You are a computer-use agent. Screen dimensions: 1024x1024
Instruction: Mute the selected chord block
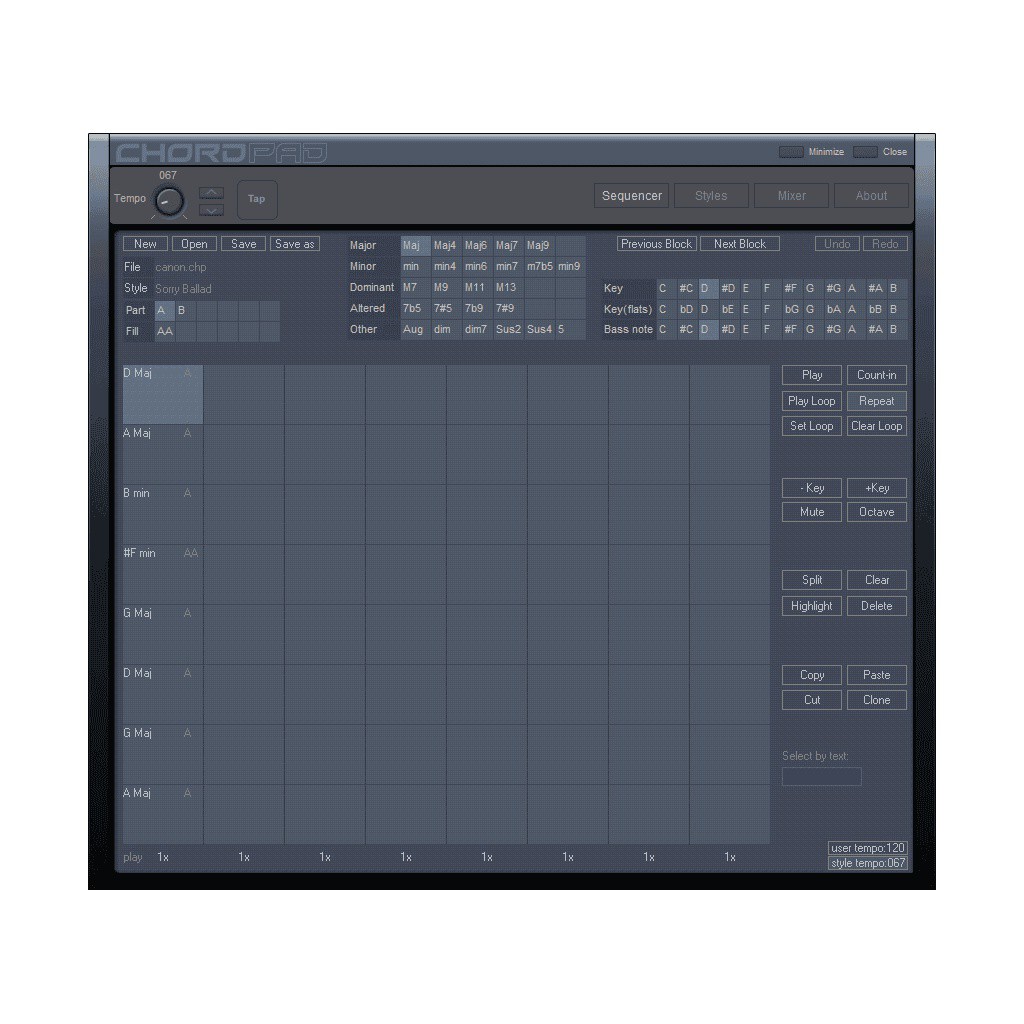tap(812, 512)
